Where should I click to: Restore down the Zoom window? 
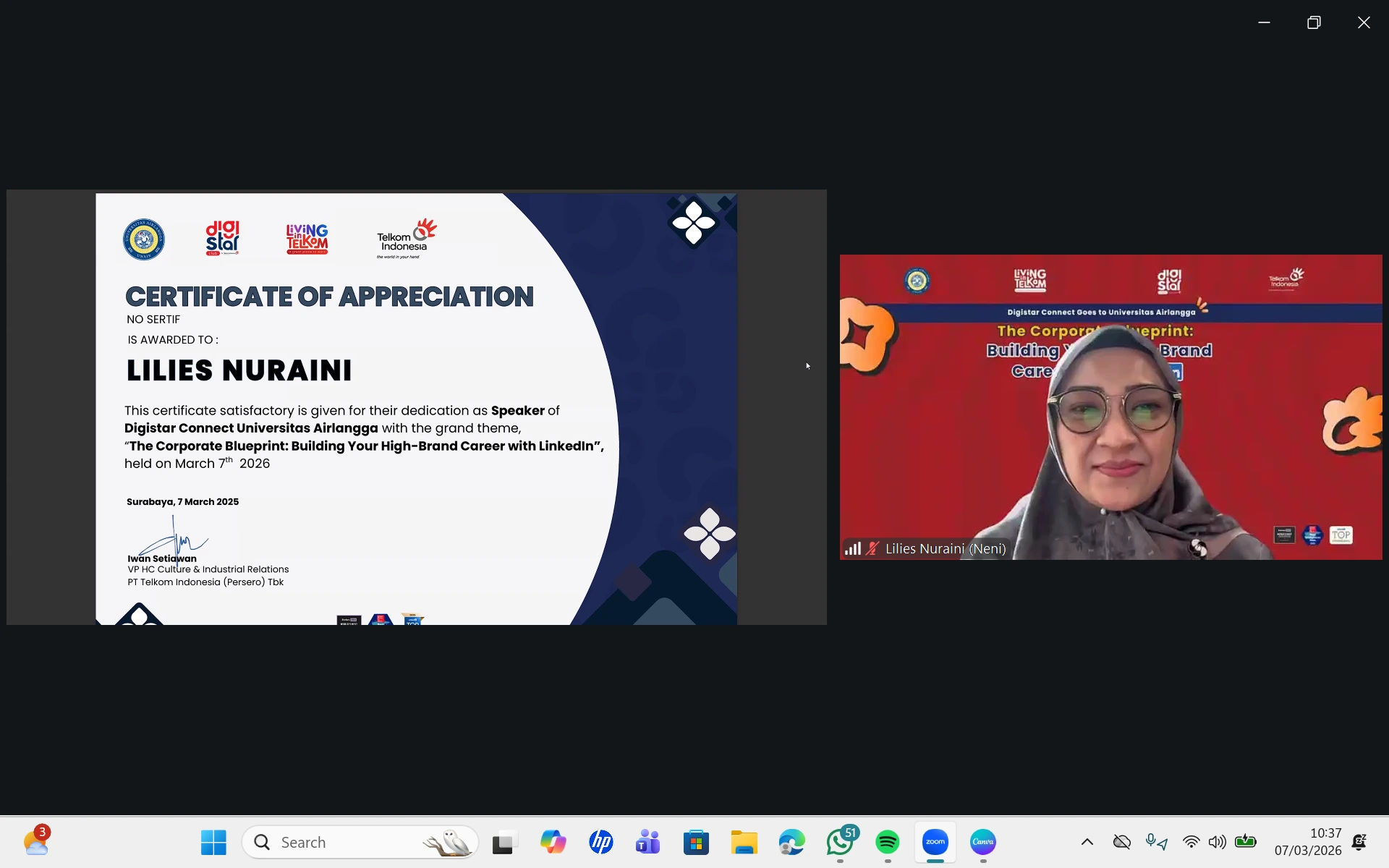click(x=1314, y=22)
